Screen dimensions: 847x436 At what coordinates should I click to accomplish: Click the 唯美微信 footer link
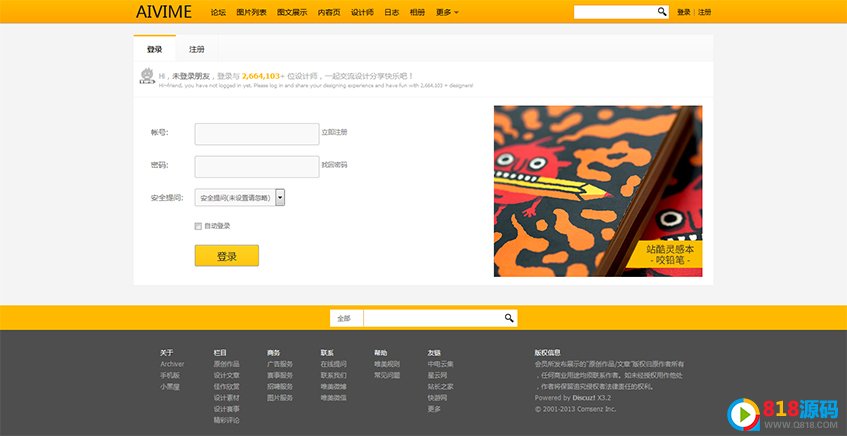(333, 398)
